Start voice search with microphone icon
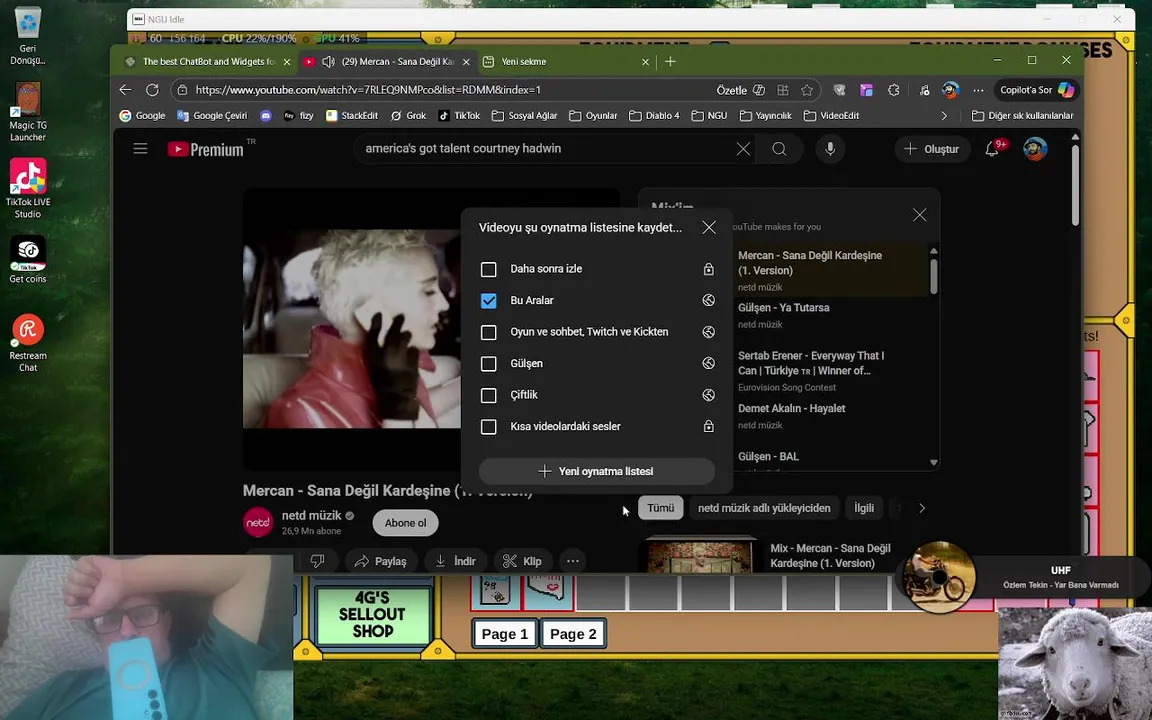Screen dimensions: 1152x720 [830, 149]
